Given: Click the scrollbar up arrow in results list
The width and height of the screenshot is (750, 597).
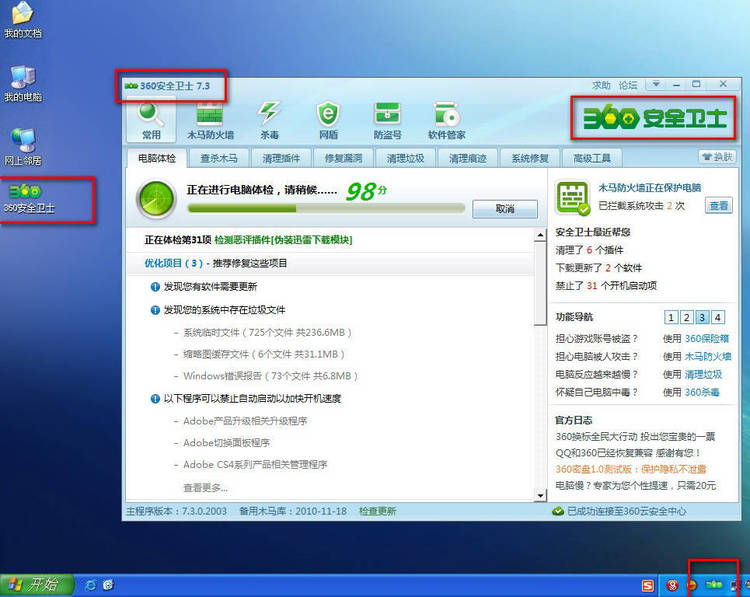Looking at the screenshot, I should 540,234.
